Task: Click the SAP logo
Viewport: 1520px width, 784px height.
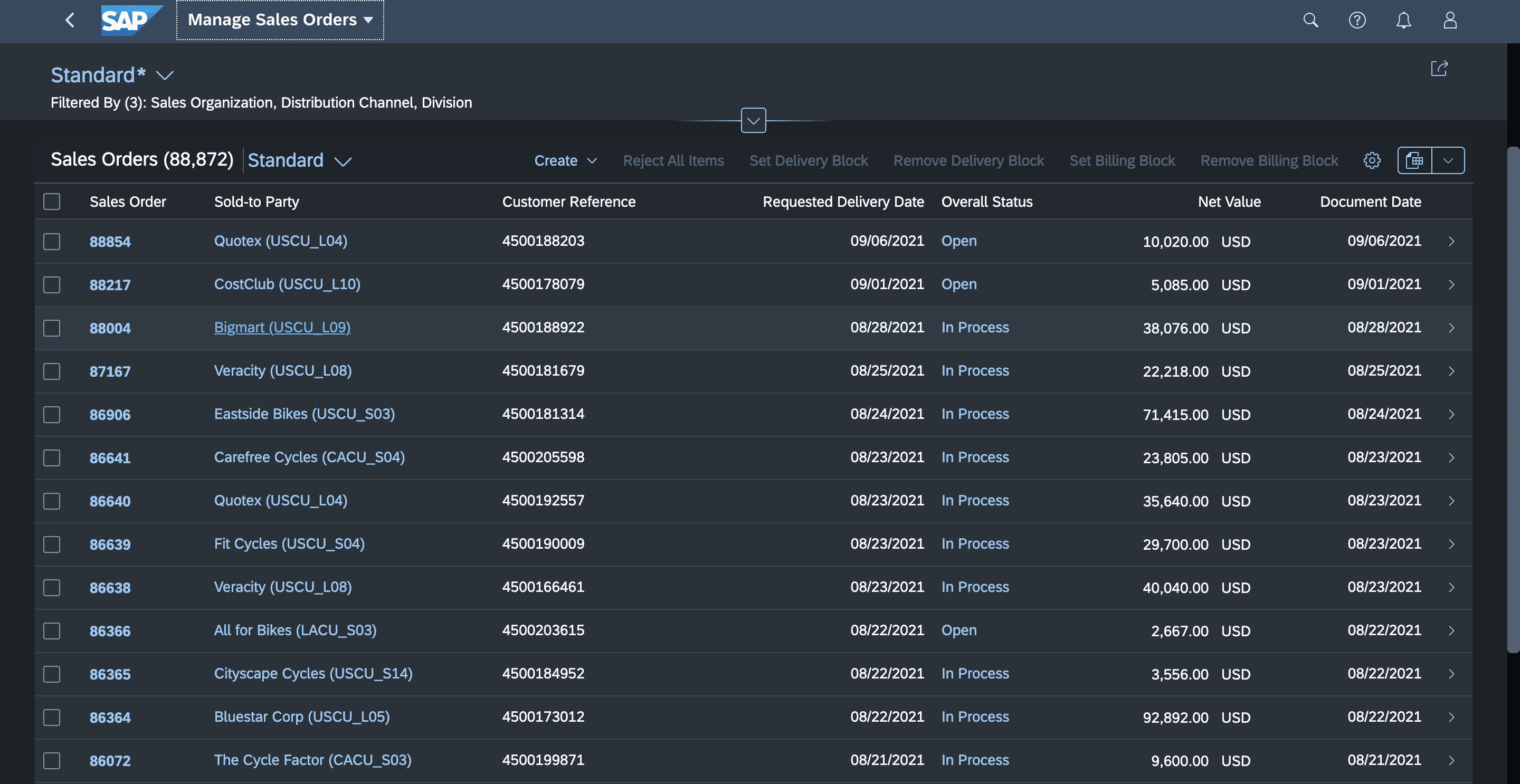Action: pos(131,21)
